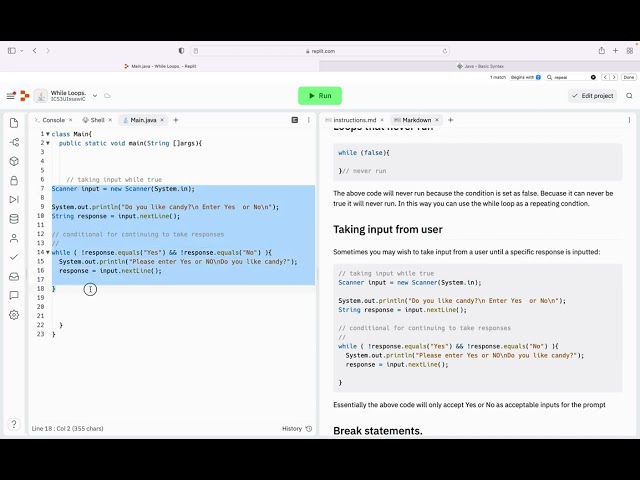This screenshot has width=640, height=480.
Task: Open the Files panel in Replit sidebar
Action: [14, 123]
